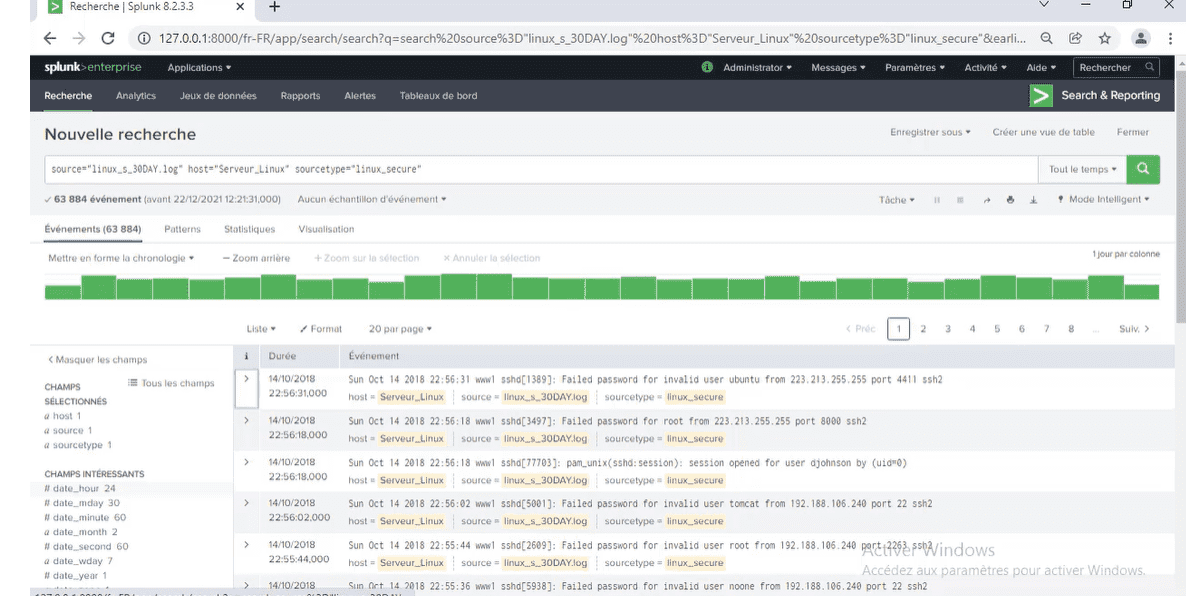Screen dimensions: 1186x596
Task: Go to the Analytics nav item
Action: coord(136,96)
